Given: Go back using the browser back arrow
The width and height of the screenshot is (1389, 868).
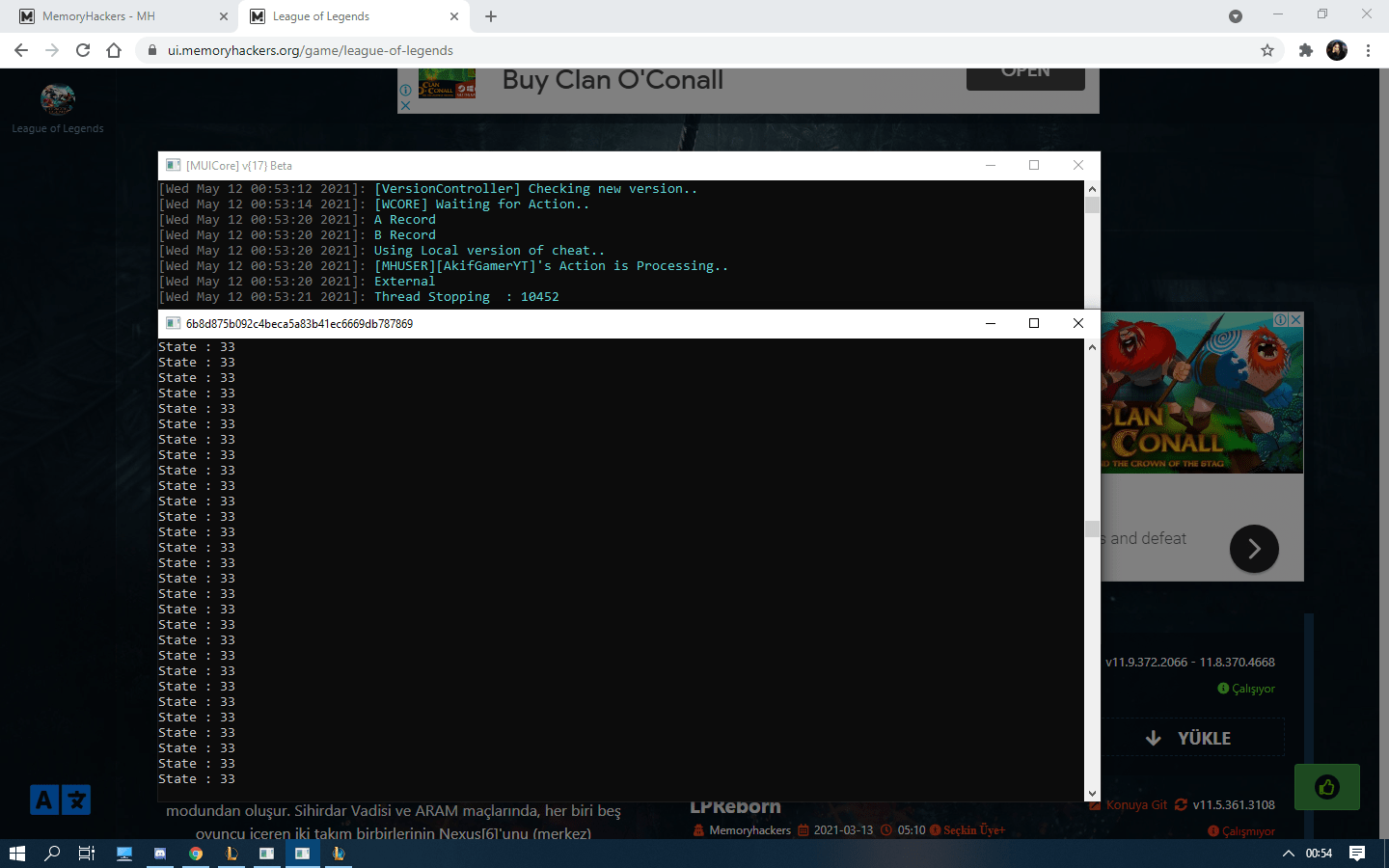Looking at the screenshot, I should click(21, 50).
